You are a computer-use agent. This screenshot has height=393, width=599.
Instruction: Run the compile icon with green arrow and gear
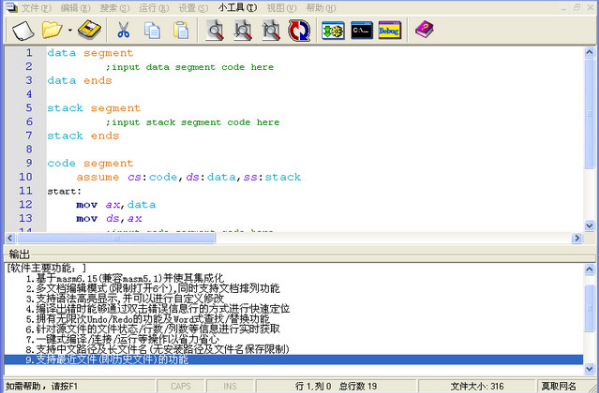point(333,30)
